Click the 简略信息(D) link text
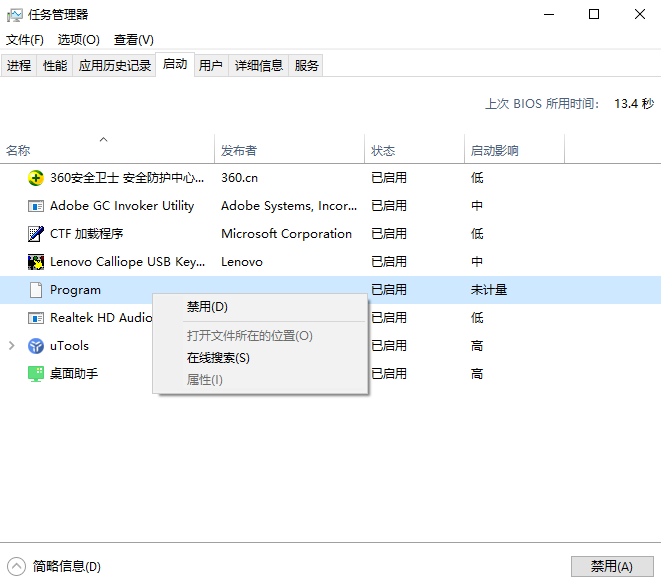This screenshot has height=587, width=661. [x=67, y=566]
